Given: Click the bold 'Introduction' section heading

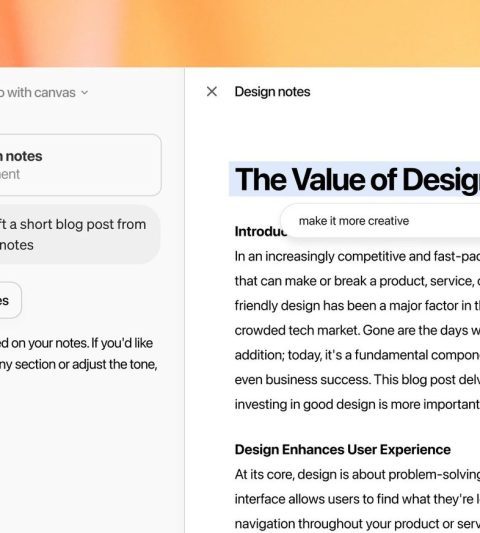Looking at the screenshot, I should (261, 231).
